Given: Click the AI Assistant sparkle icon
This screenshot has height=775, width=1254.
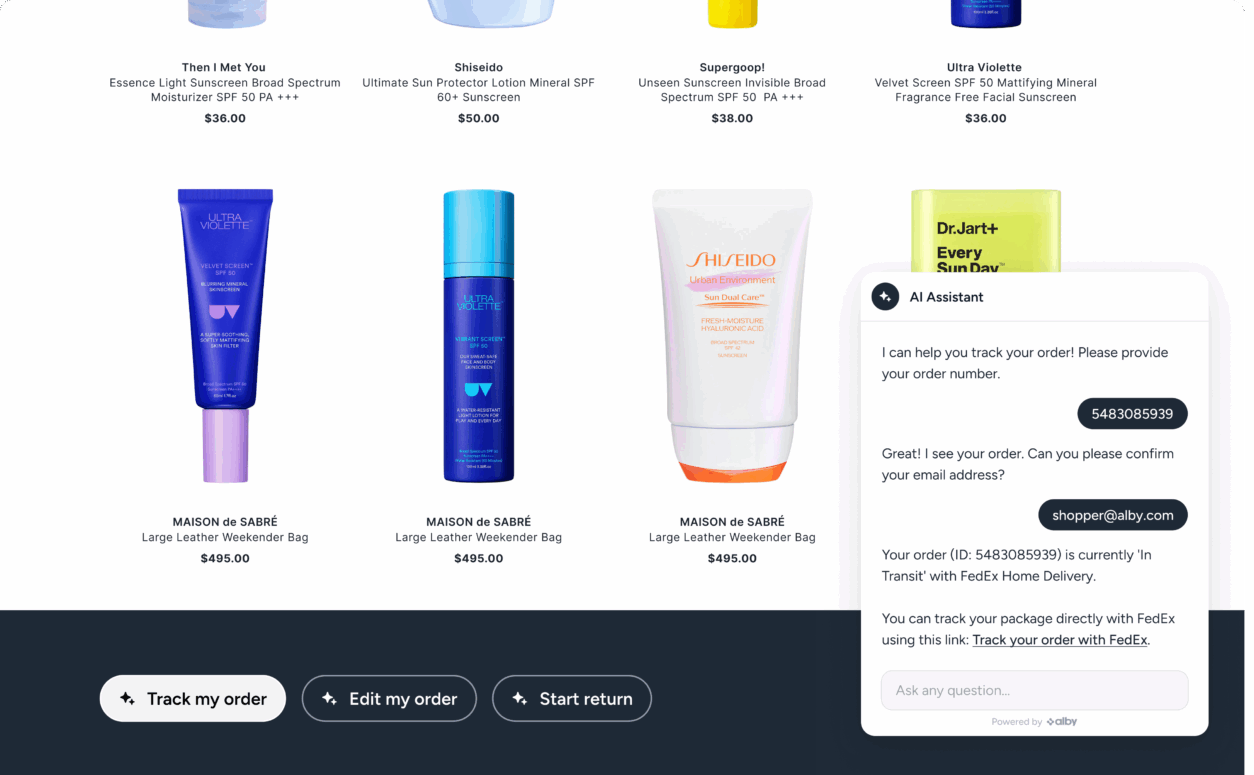Looking at the screenshot, I should coord(885,297).
